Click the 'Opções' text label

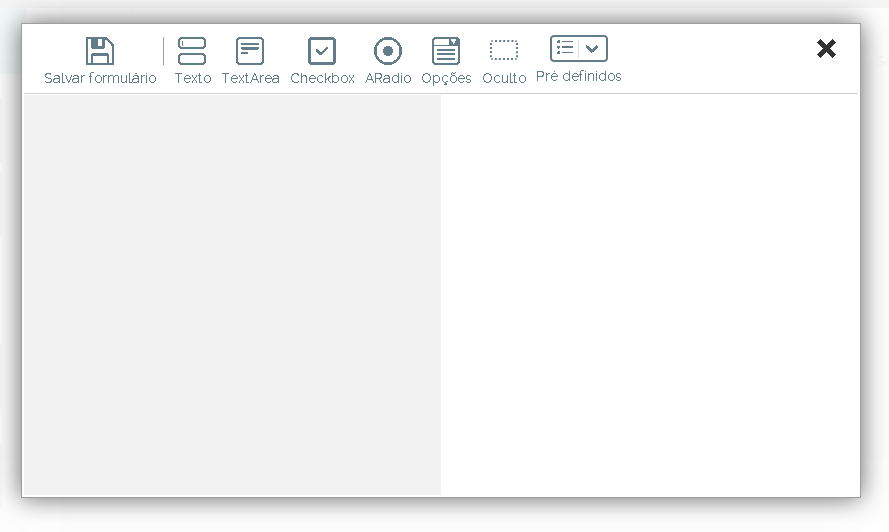point(446,78)
